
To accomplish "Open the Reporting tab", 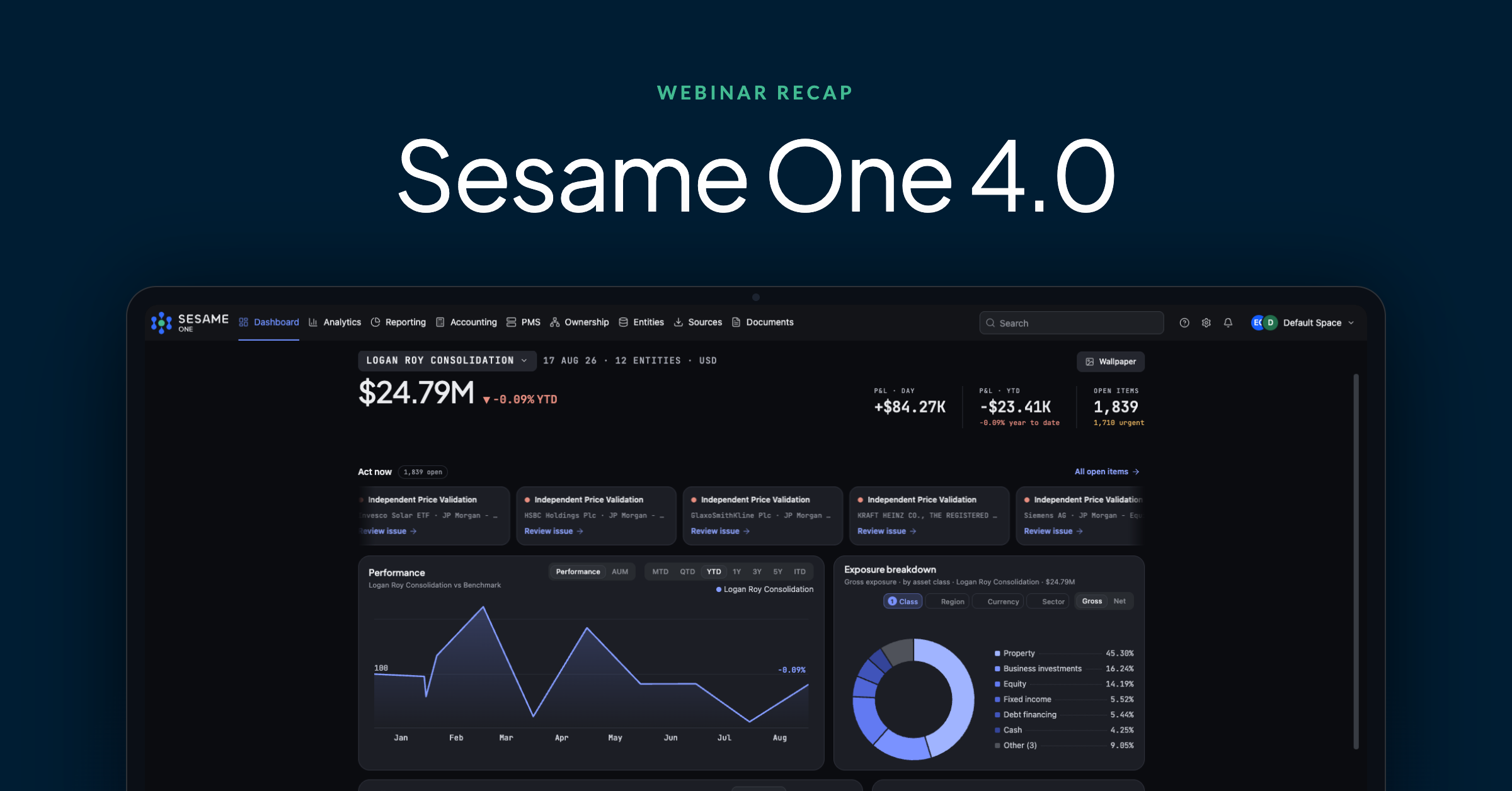I will pos(398,322).
